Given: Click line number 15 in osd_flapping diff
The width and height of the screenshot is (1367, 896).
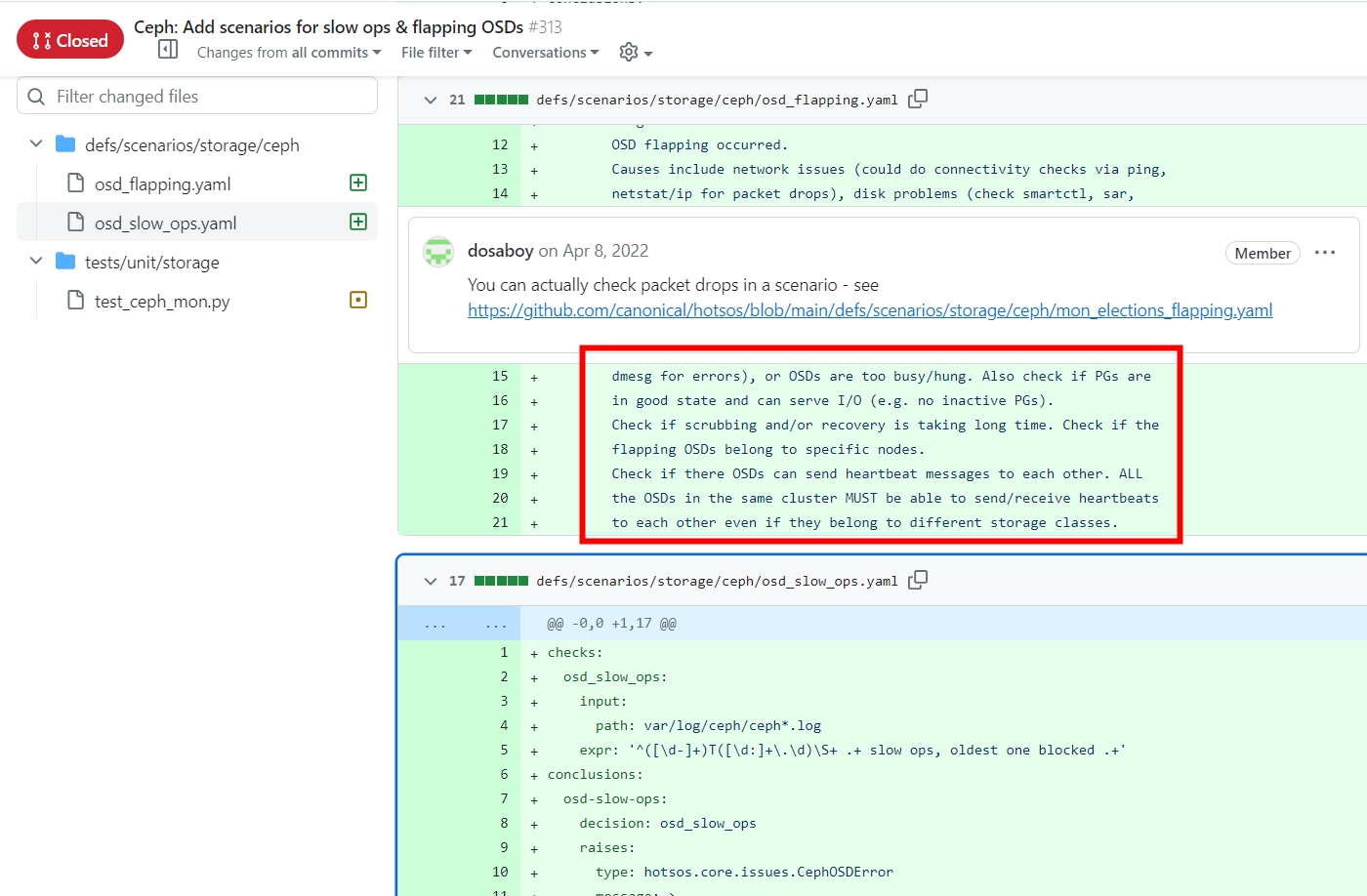Looking at the screenshot, I should [x=500, y=376].
